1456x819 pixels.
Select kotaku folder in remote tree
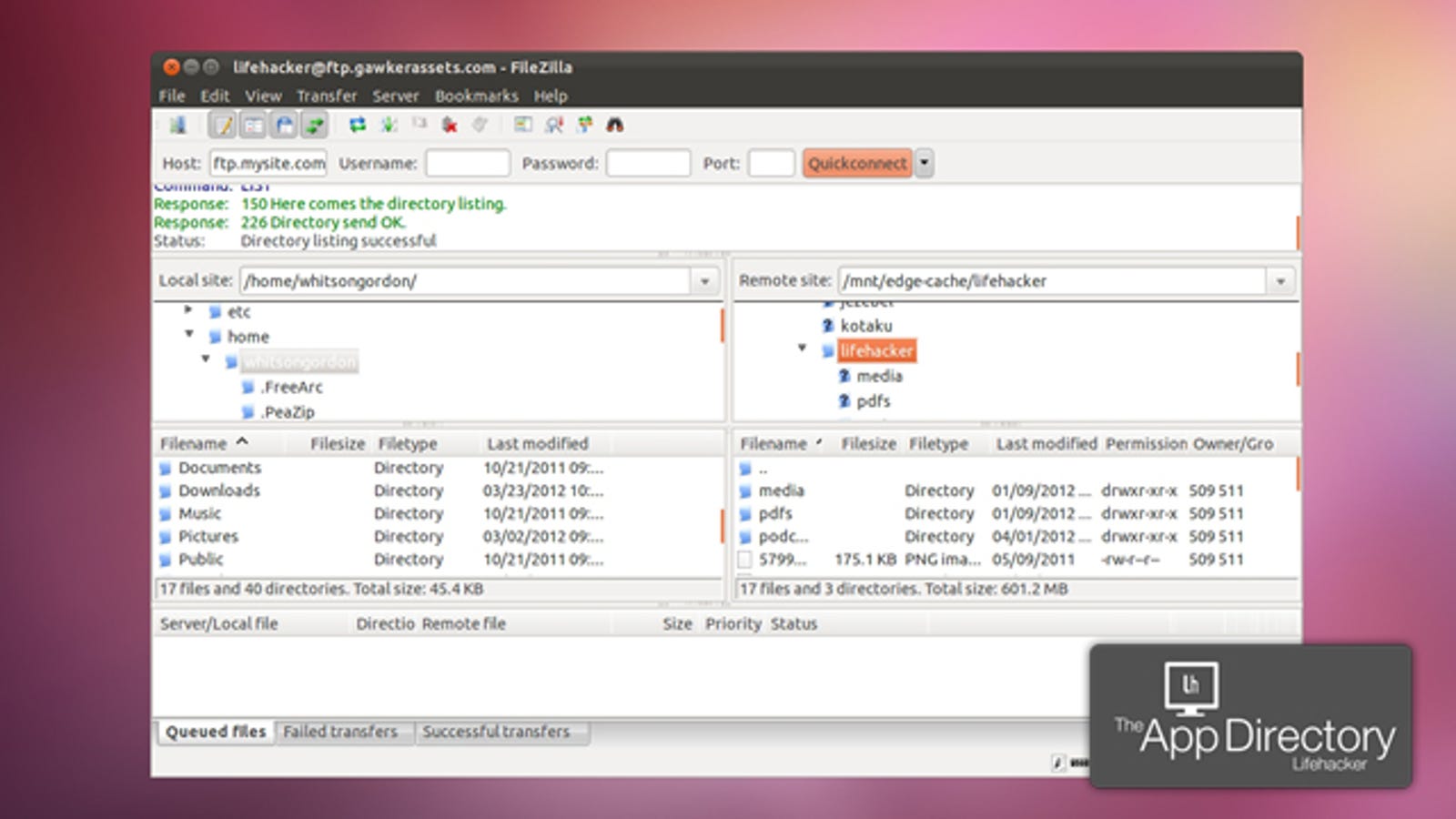pyautogui.click(x=865, y=326)
